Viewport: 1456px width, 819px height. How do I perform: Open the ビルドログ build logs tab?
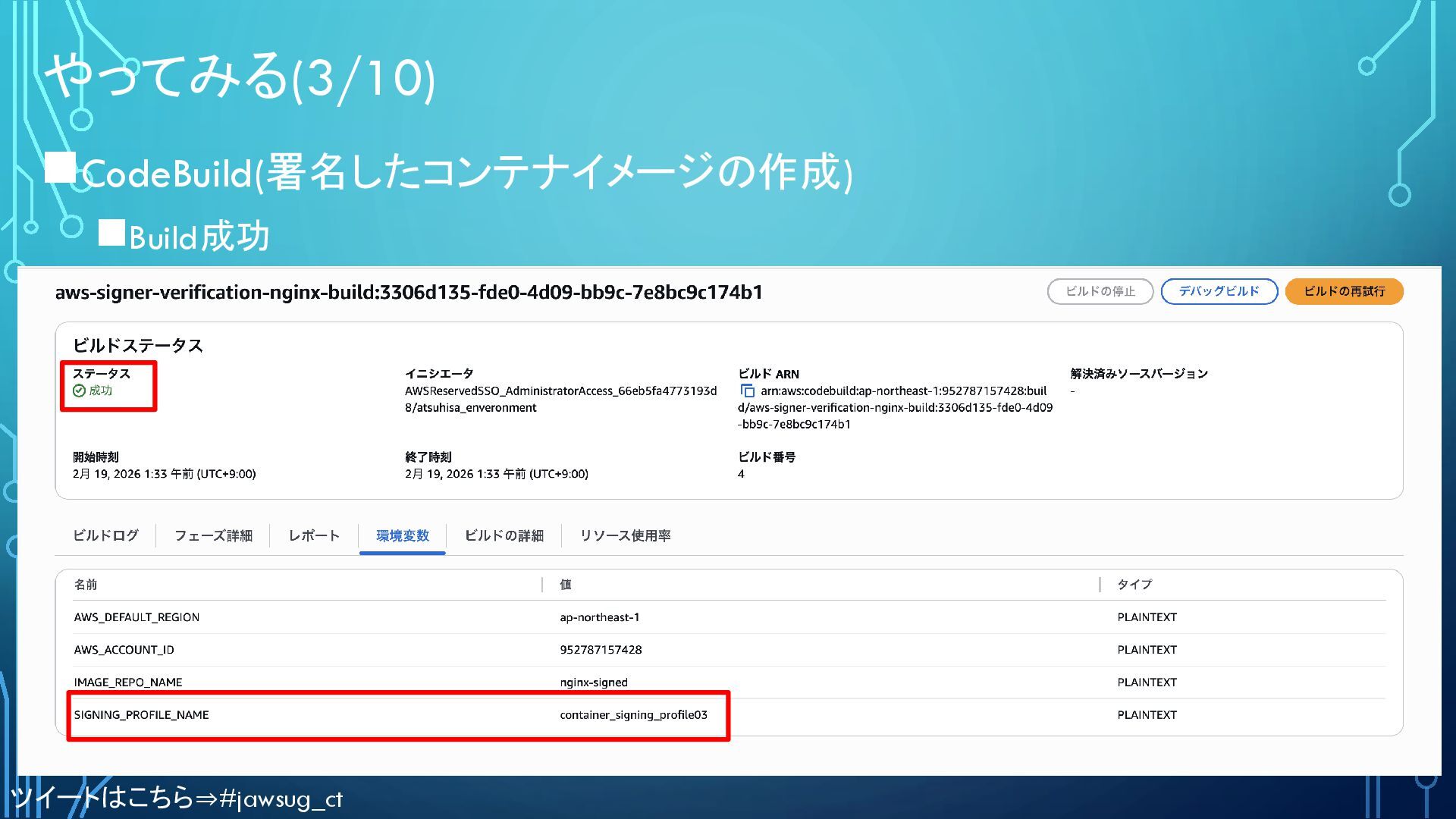(105, 535)
